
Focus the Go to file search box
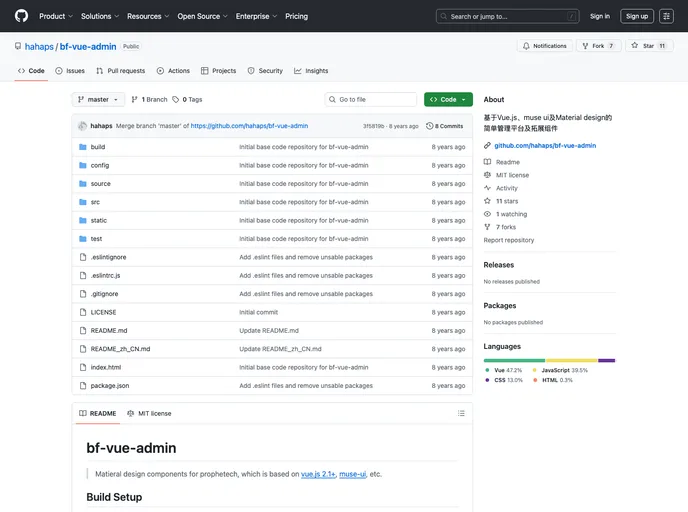click(x=371, y=100)
